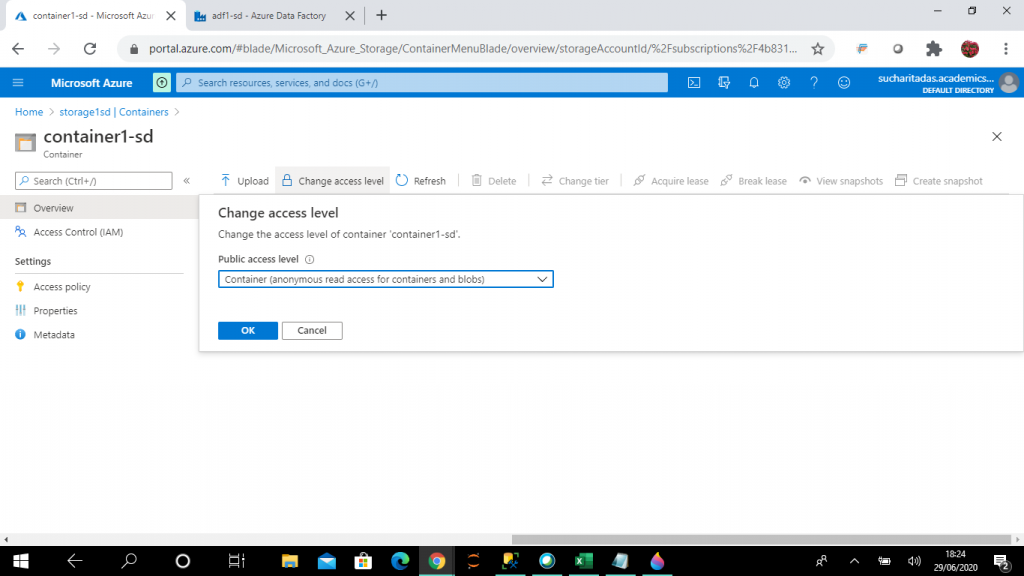Collapse the left menu with double chevron
Viewport: 1024px width, 576px height.
pos(187,181)
